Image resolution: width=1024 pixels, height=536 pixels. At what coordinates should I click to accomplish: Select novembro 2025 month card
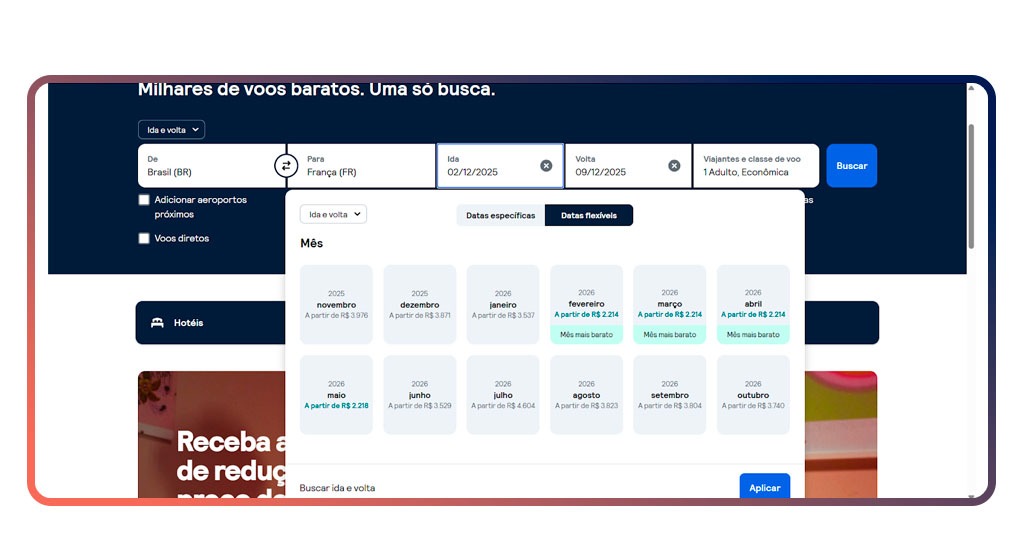pos(336,304)
